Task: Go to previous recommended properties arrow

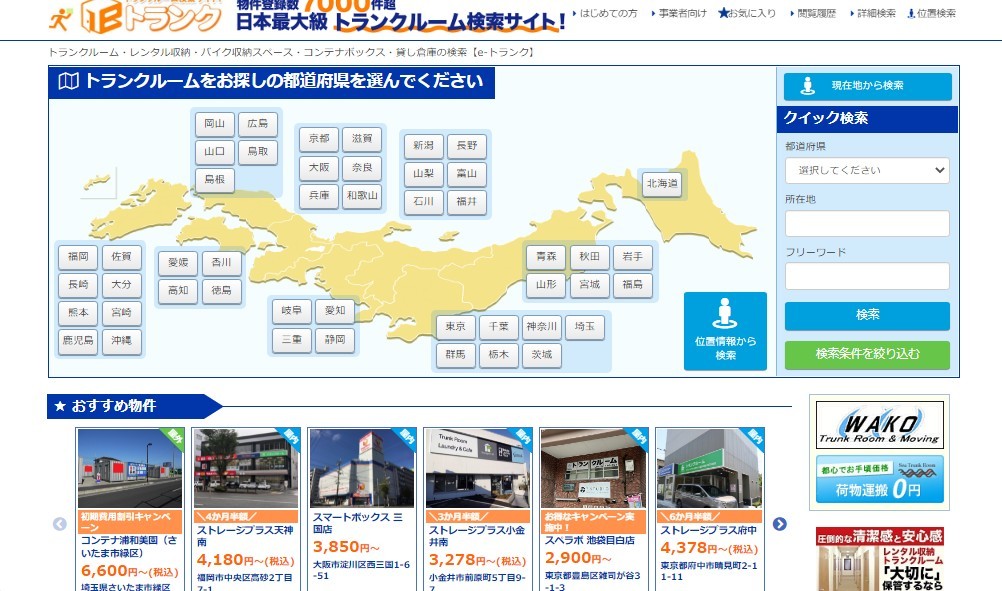Action: coord(59,524)
